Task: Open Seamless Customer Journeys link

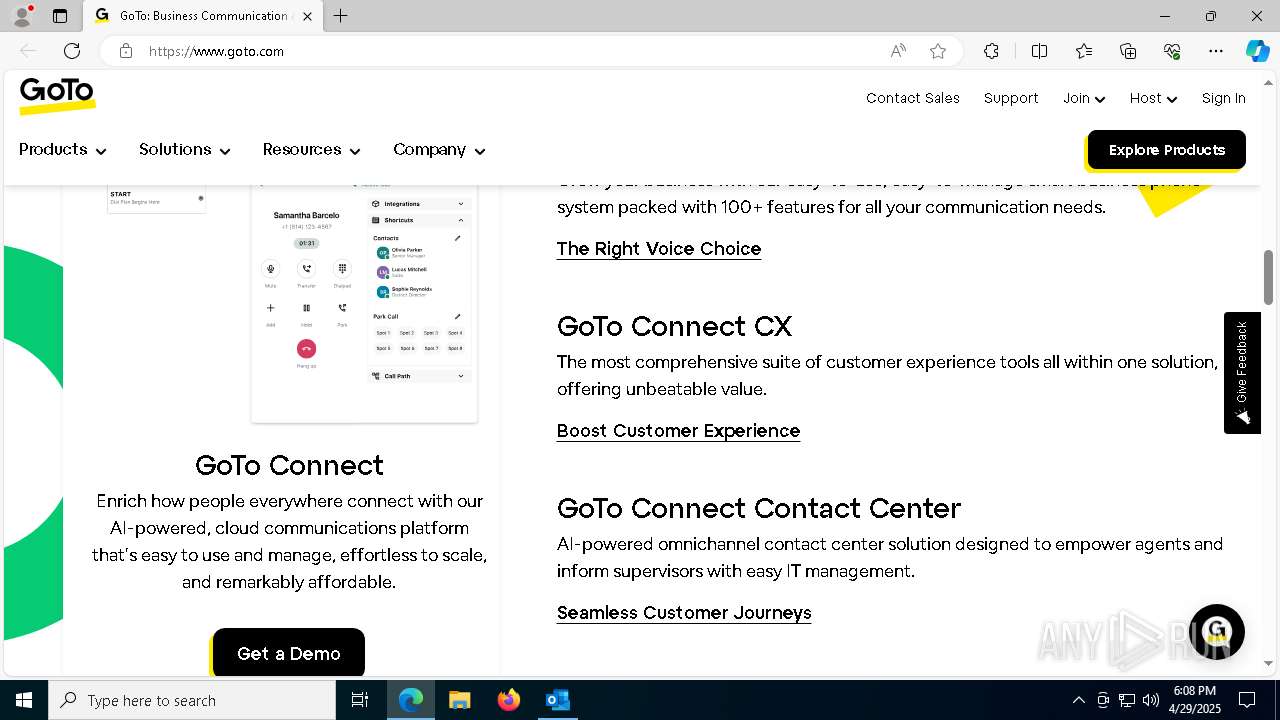Action: [x=684, y=612]
